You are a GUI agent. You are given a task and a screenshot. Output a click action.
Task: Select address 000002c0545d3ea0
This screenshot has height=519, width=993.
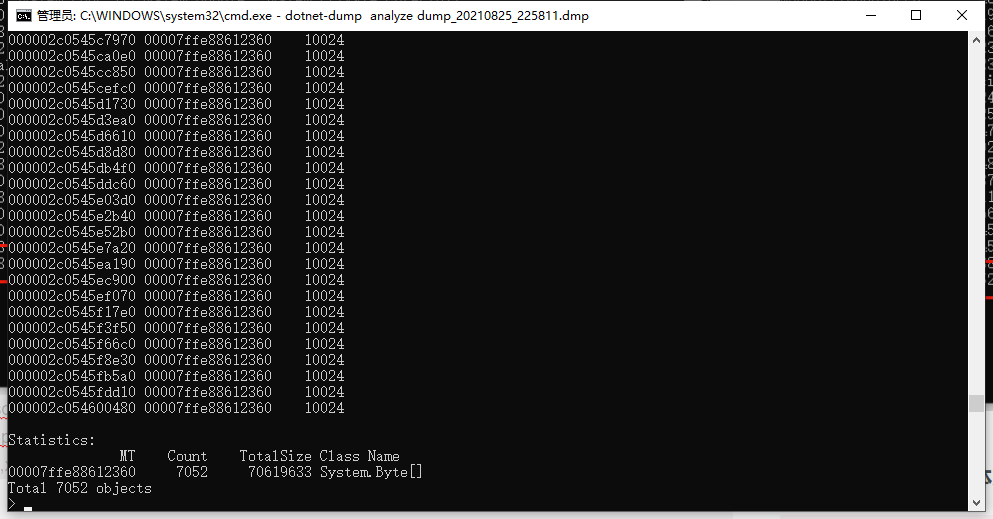[72, 120]
